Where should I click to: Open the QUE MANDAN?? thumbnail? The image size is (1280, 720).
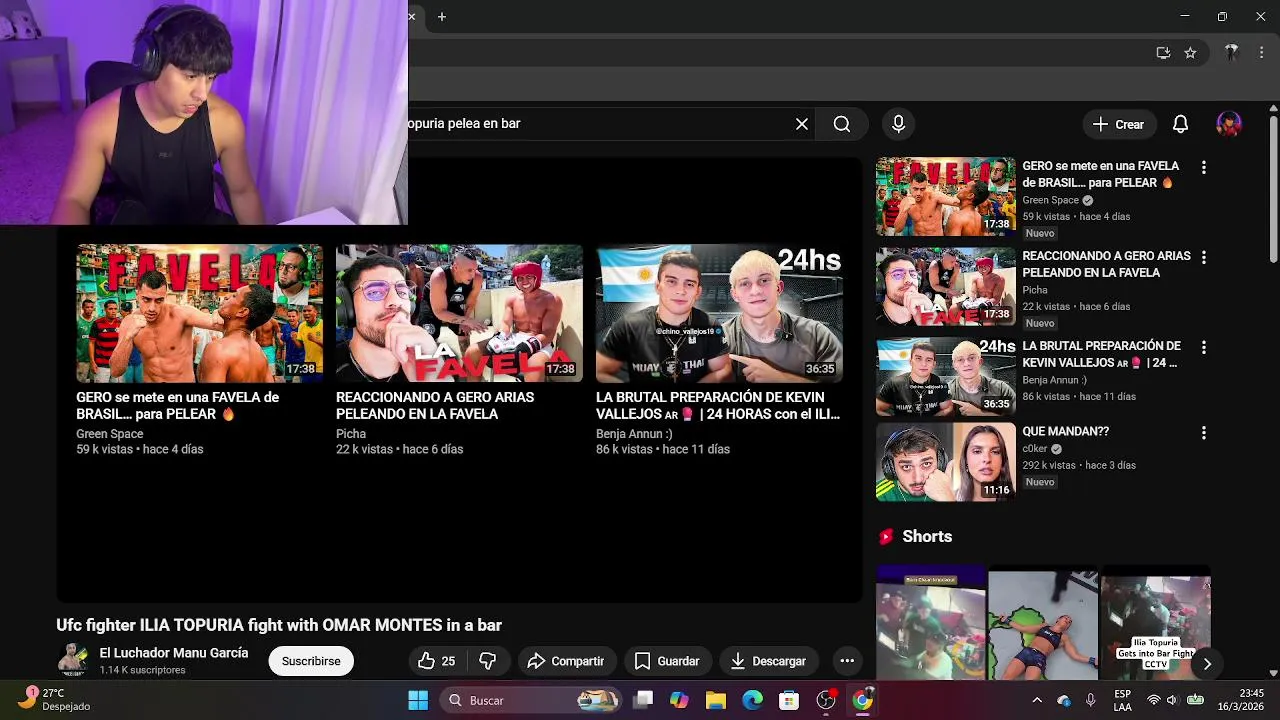click(x=945, y=461)
